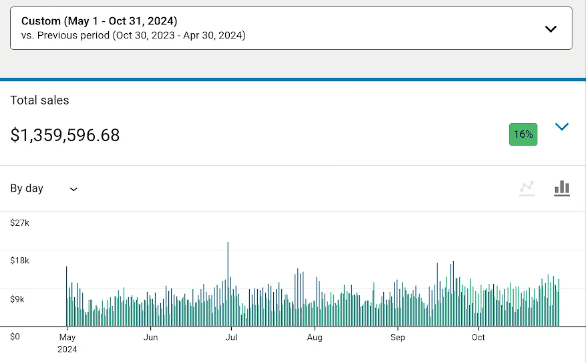
Task: Switch to line chart view
Action: tap(527, 188)
